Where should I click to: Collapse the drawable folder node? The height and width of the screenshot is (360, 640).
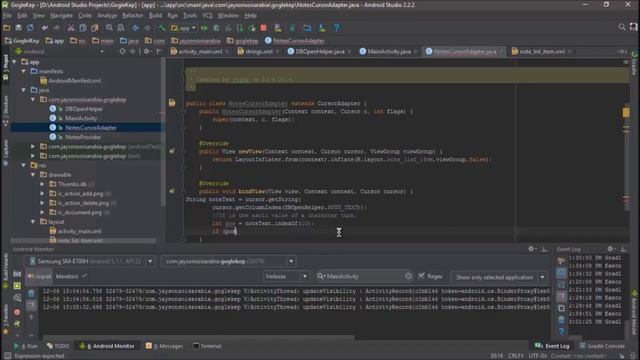click(33, 175)
